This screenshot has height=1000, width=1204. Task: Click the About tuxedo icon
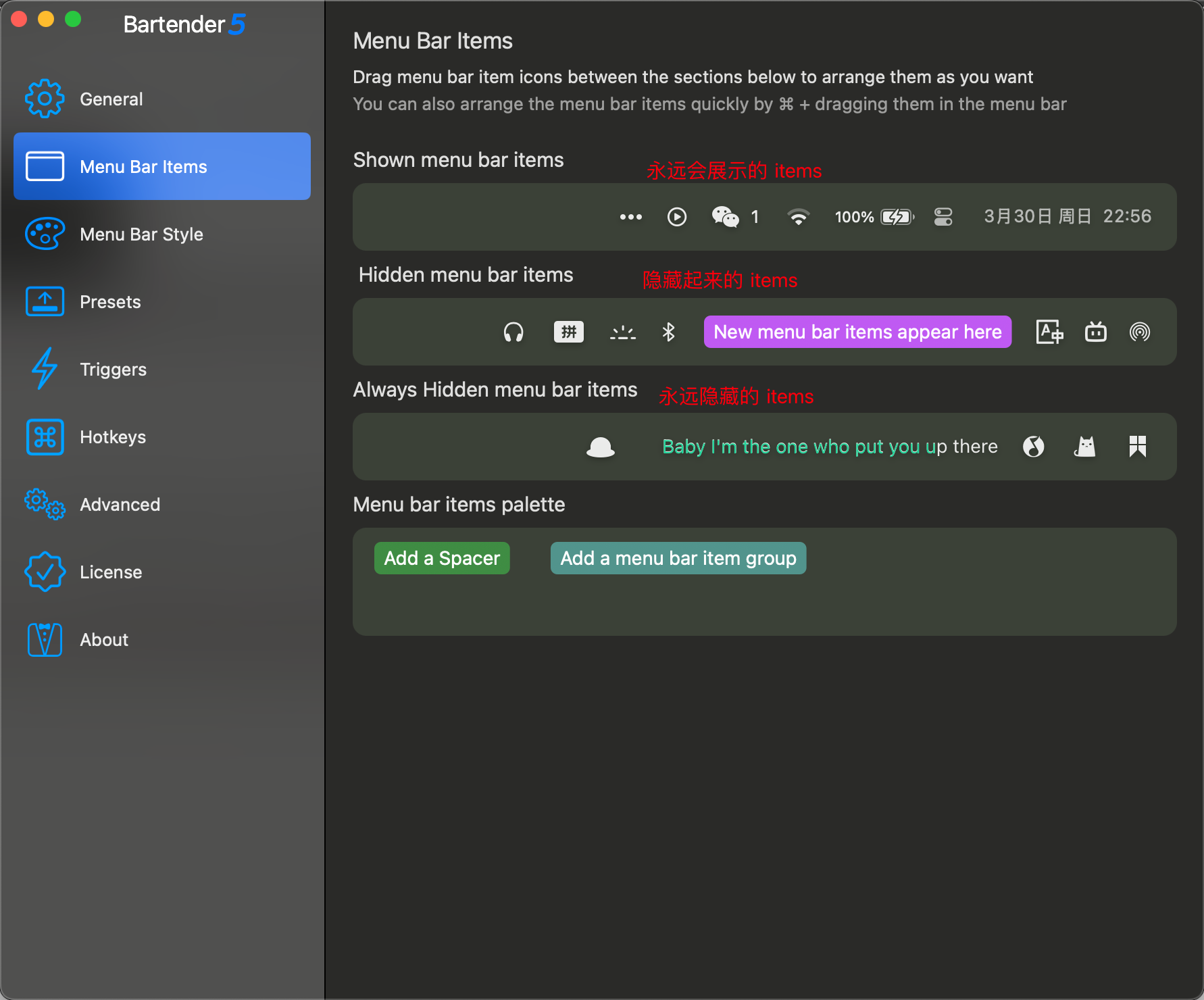point(45,639)
